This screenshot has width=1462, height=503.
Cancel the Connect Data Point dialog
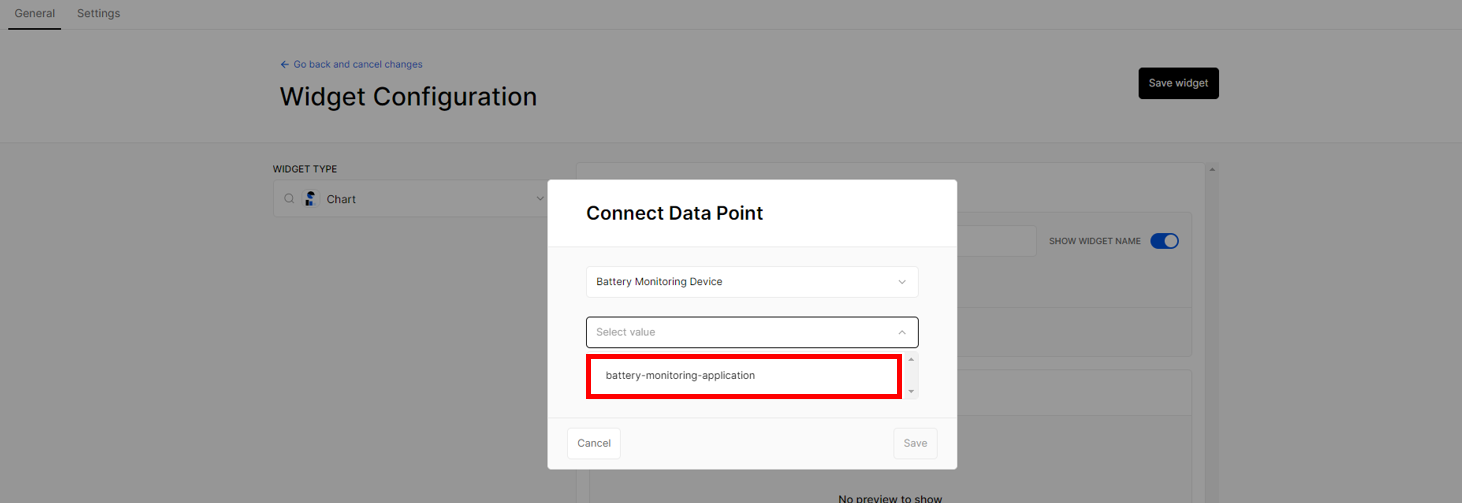coord(594,444)
